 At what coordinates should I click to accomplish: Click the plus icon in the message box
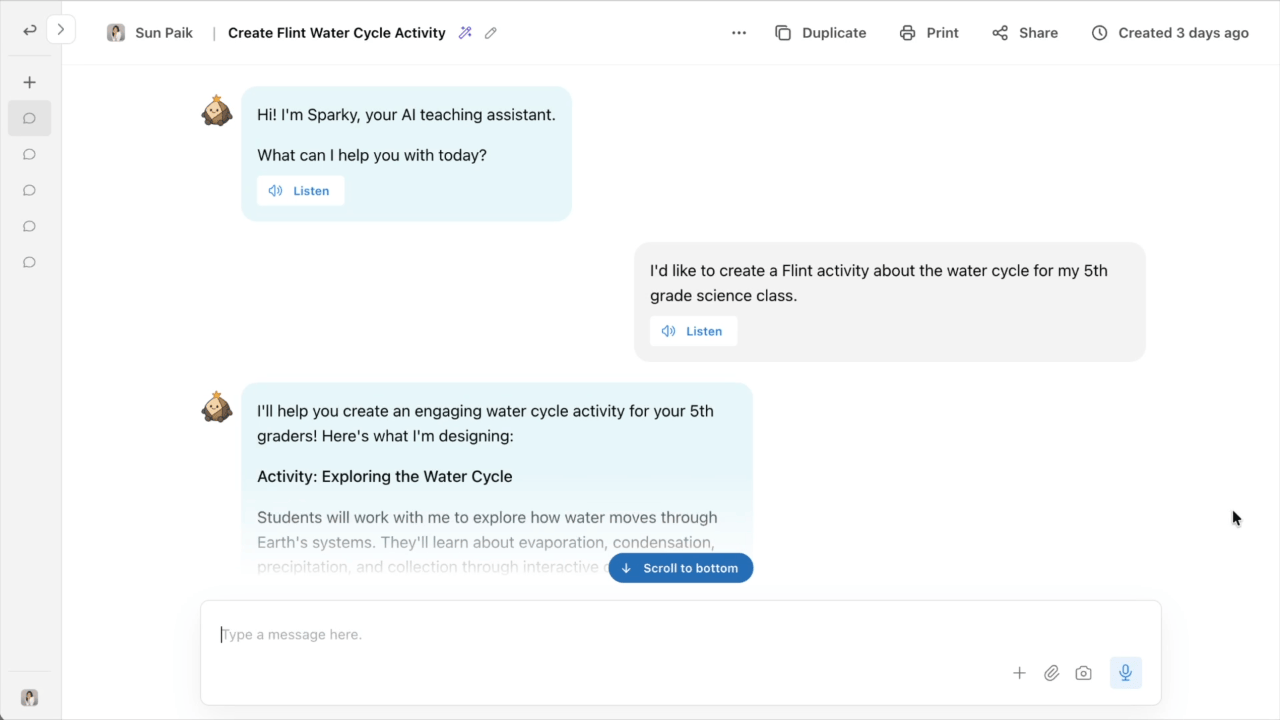1019,673
